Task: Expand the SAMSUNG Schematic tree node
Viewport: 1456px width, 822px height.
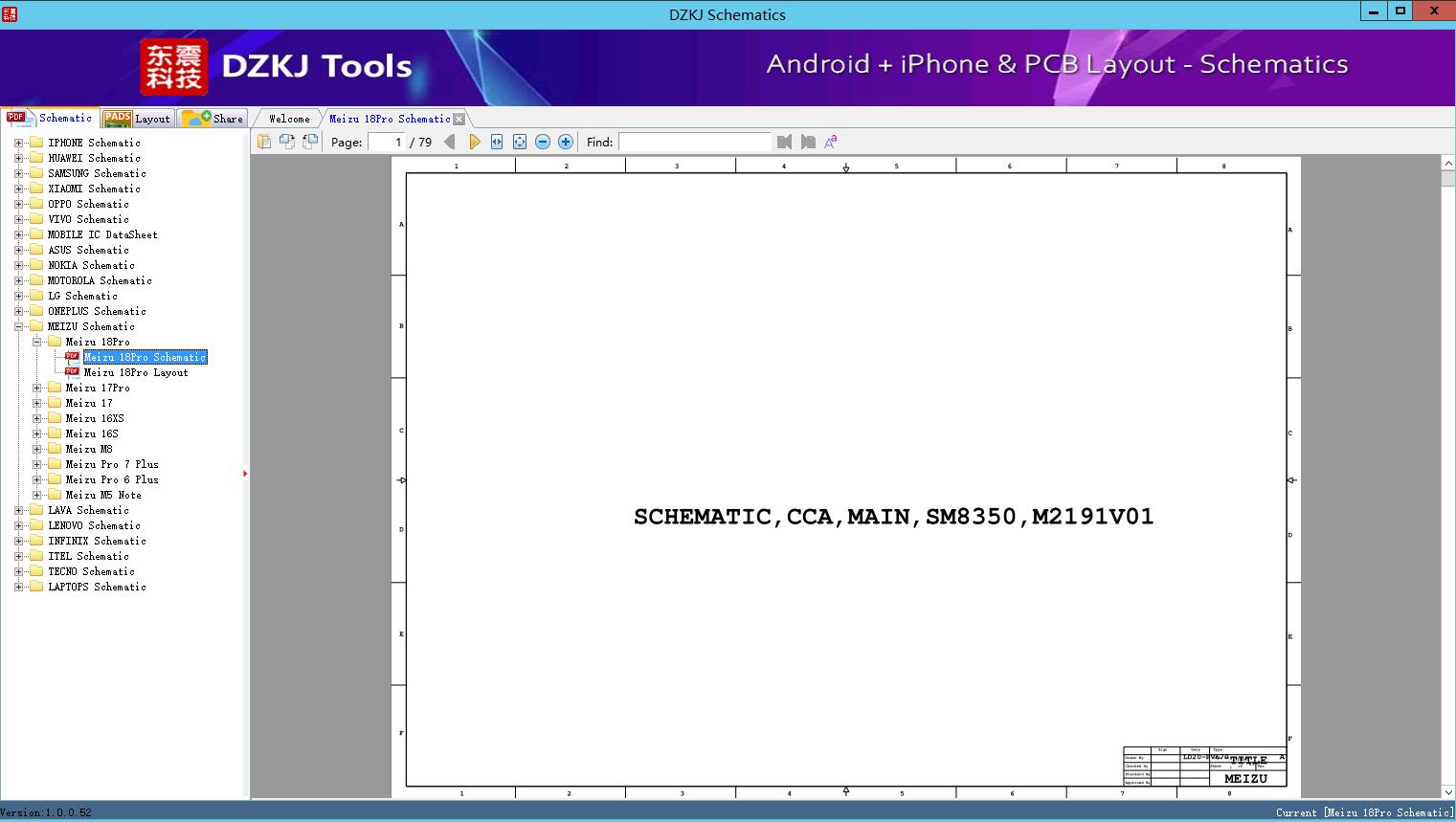Action: click(18, 173)
